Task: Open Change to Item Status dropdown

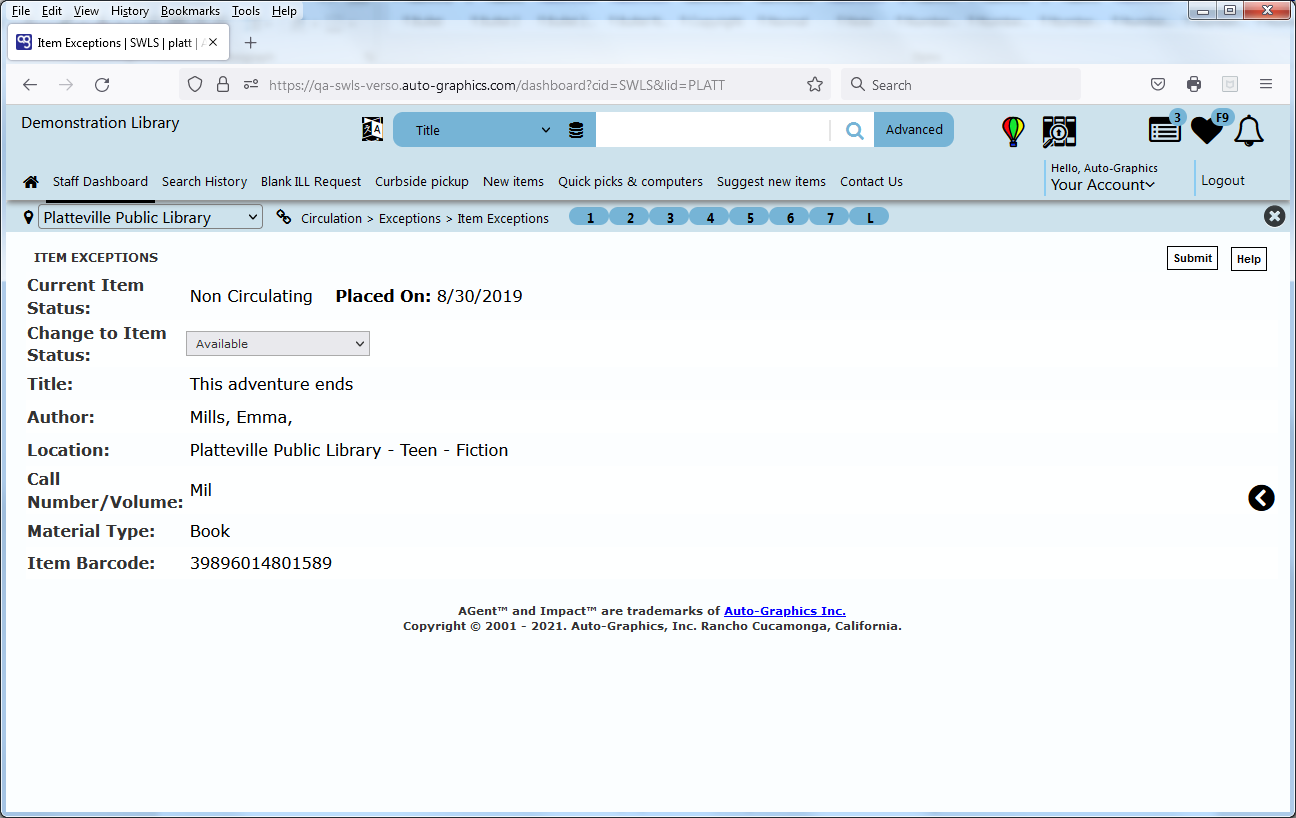Action: point(278,344)
